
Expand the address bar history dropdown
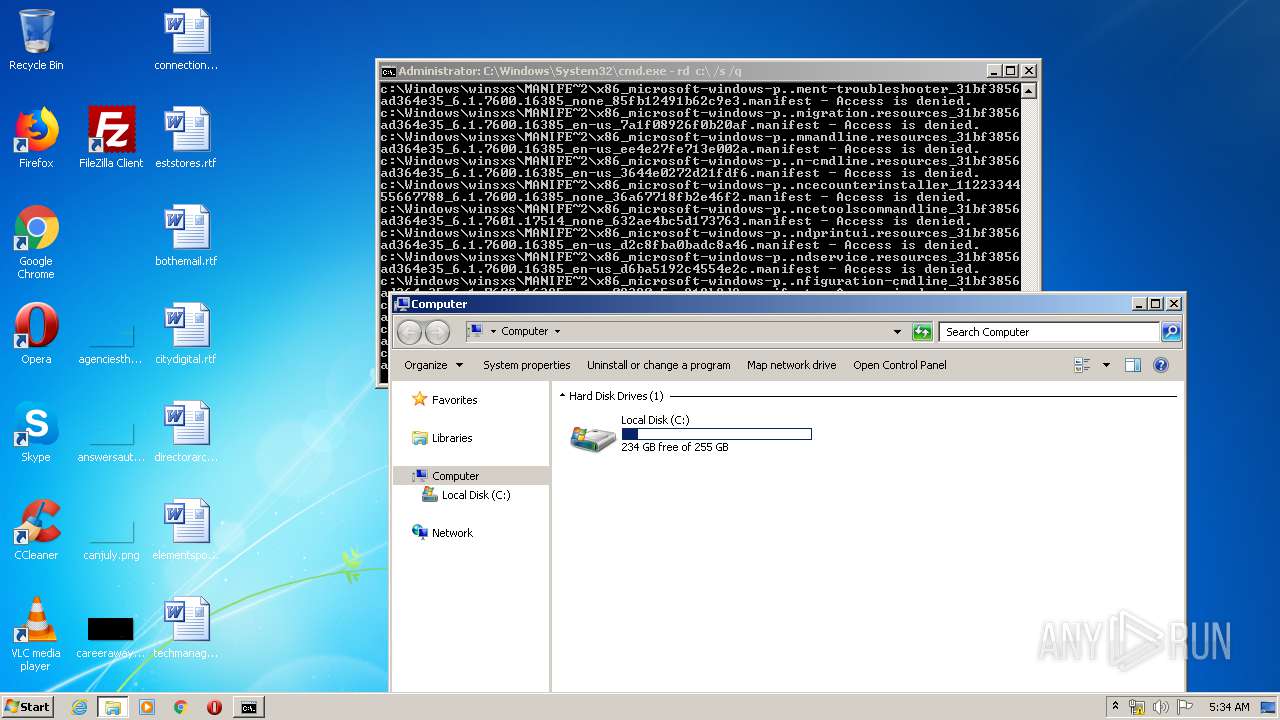click(897, 332)
